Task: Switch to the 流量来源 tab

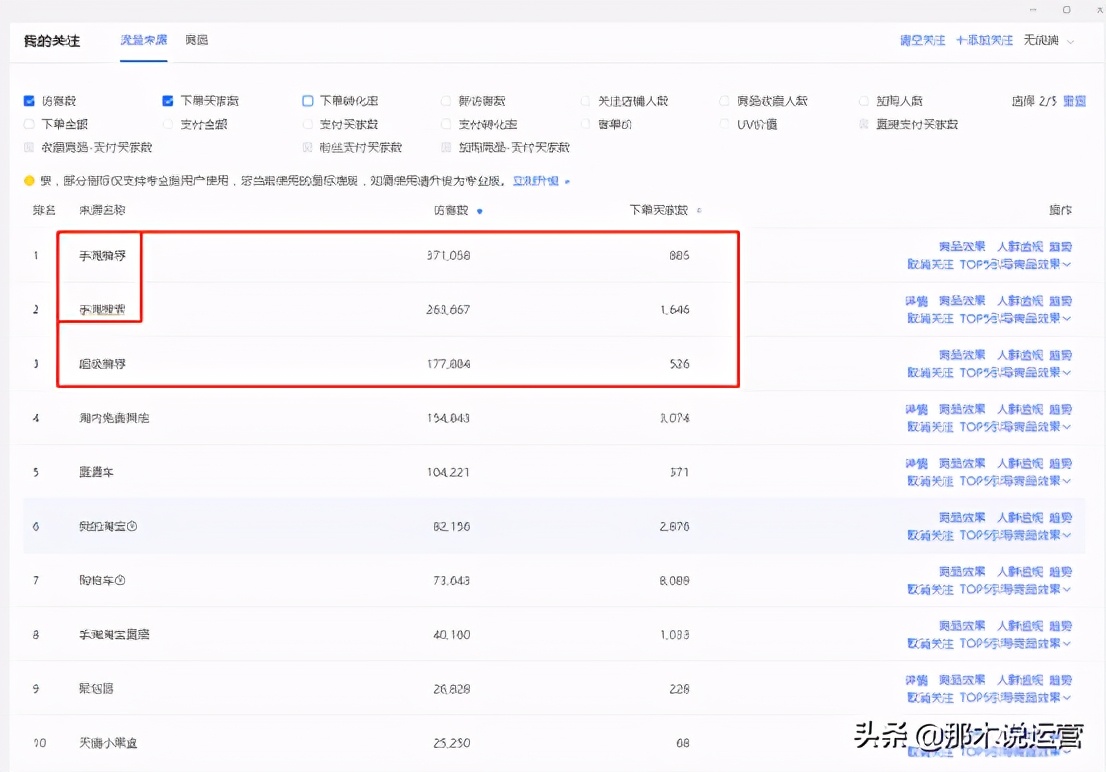Action: tap(143, 40)
